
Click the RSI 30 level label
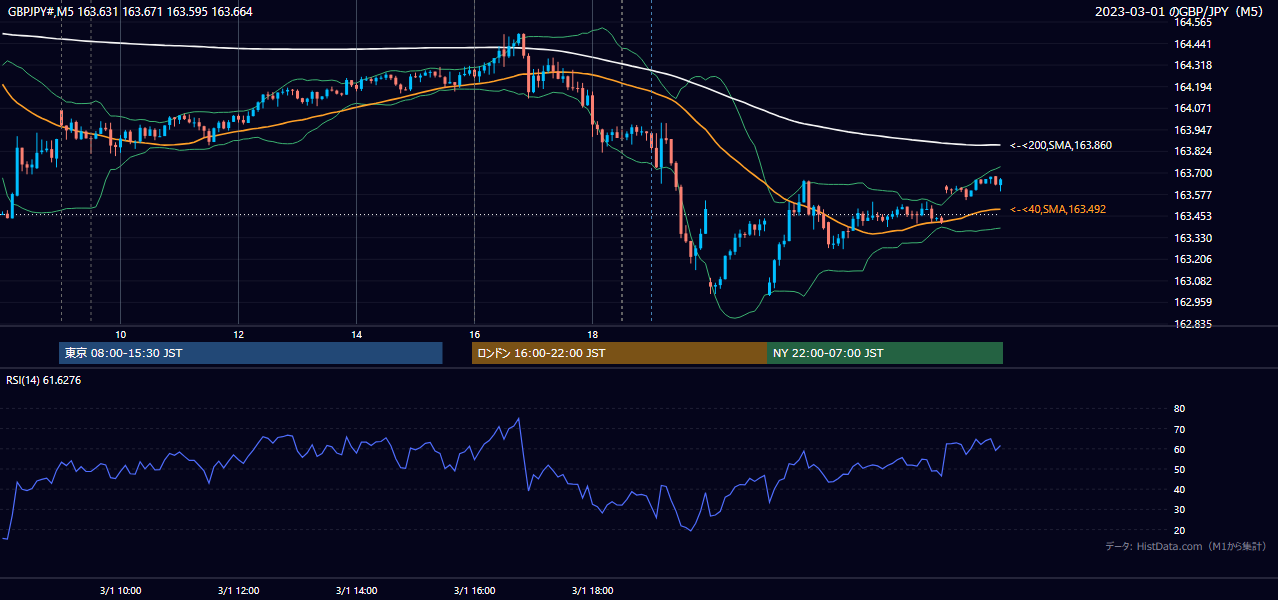pyautogui.click(x=1179, y=509)
